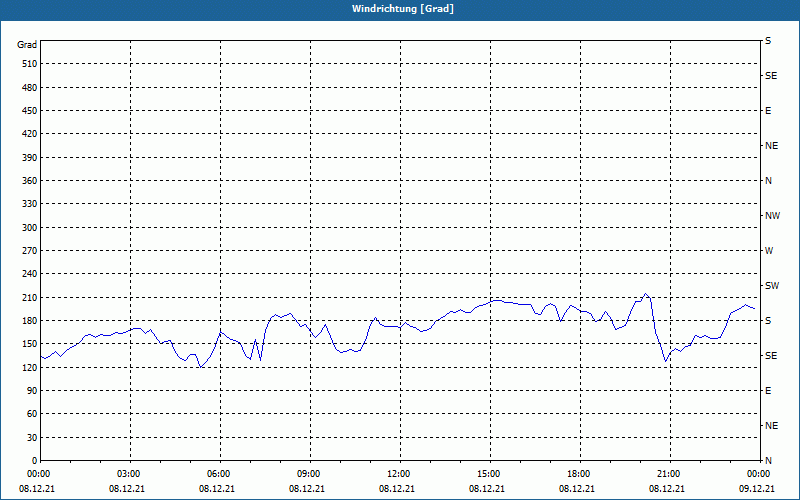Click the '270' degree axis label

(30, 251)
